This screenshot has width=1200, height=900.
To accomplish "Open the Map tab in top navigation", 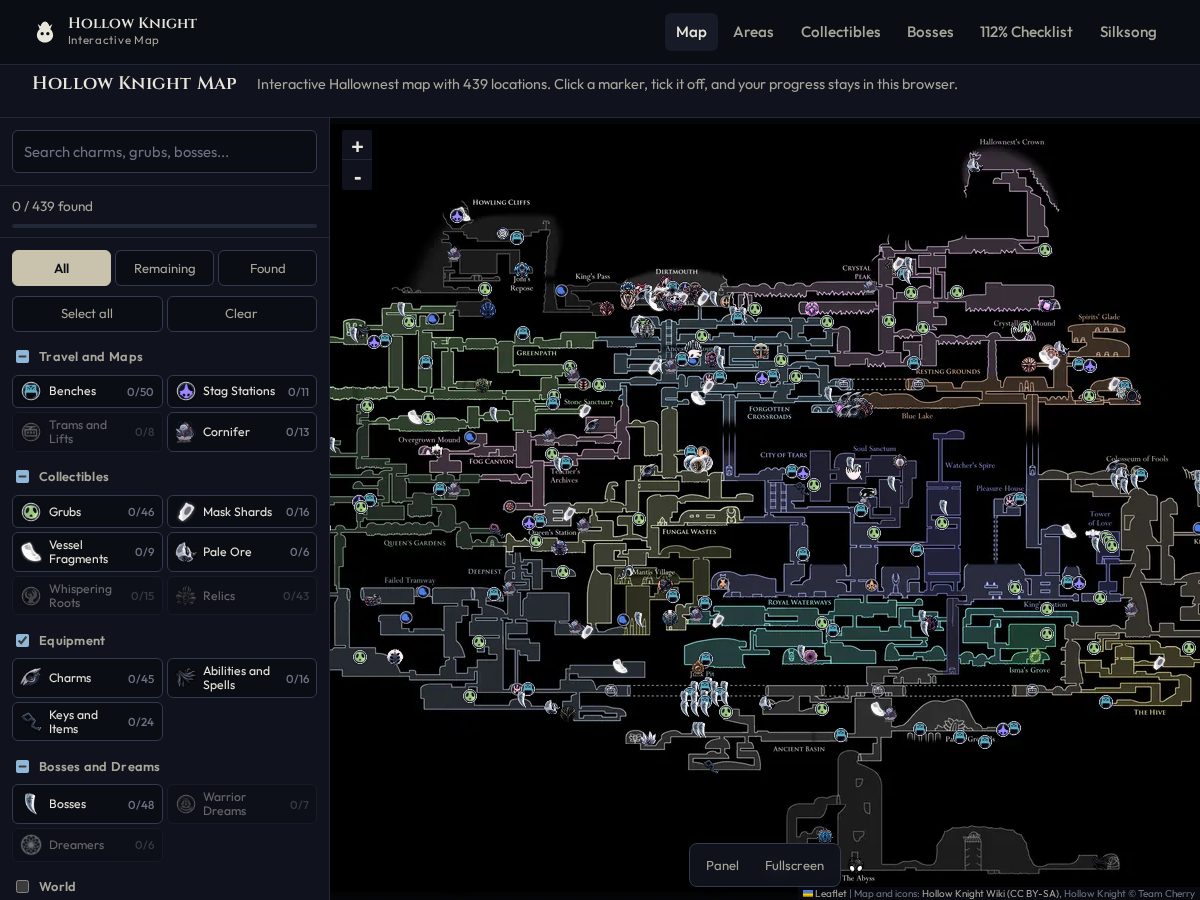I will [x=691, y=32].
